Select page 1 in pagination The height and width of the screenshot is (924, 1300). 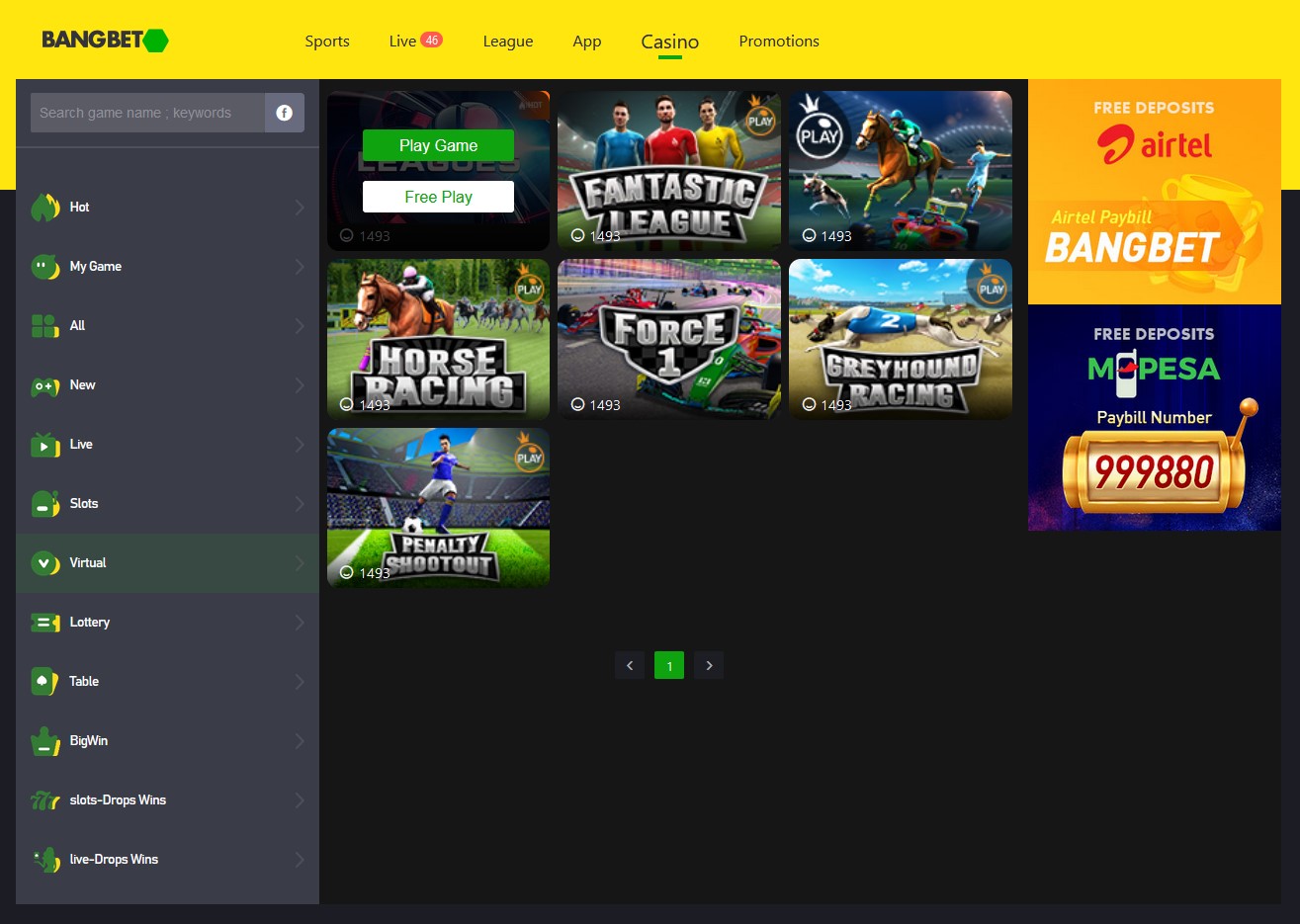pyautogui.click(x=669, y=665)
